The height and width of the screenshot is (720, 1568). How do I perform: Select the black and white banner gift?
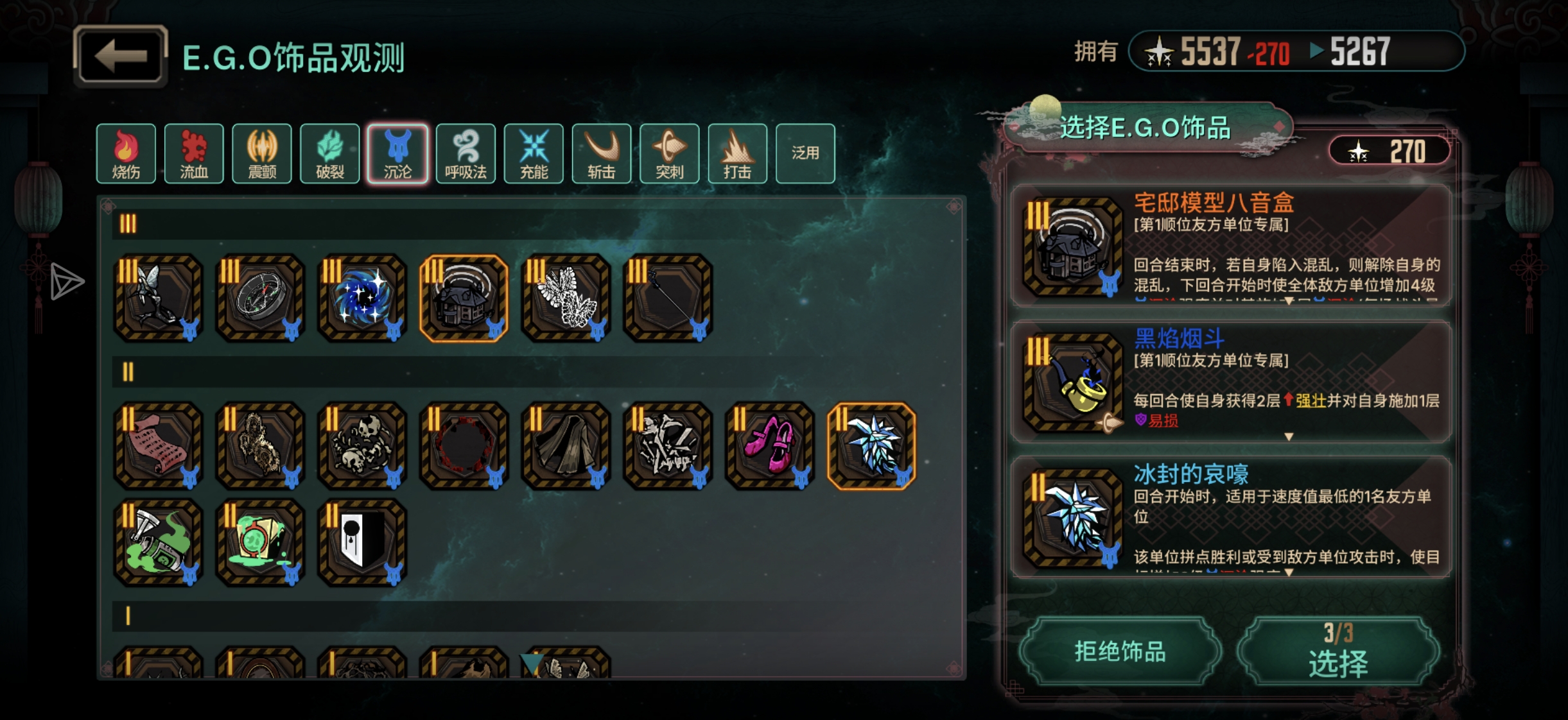(362, 543)
